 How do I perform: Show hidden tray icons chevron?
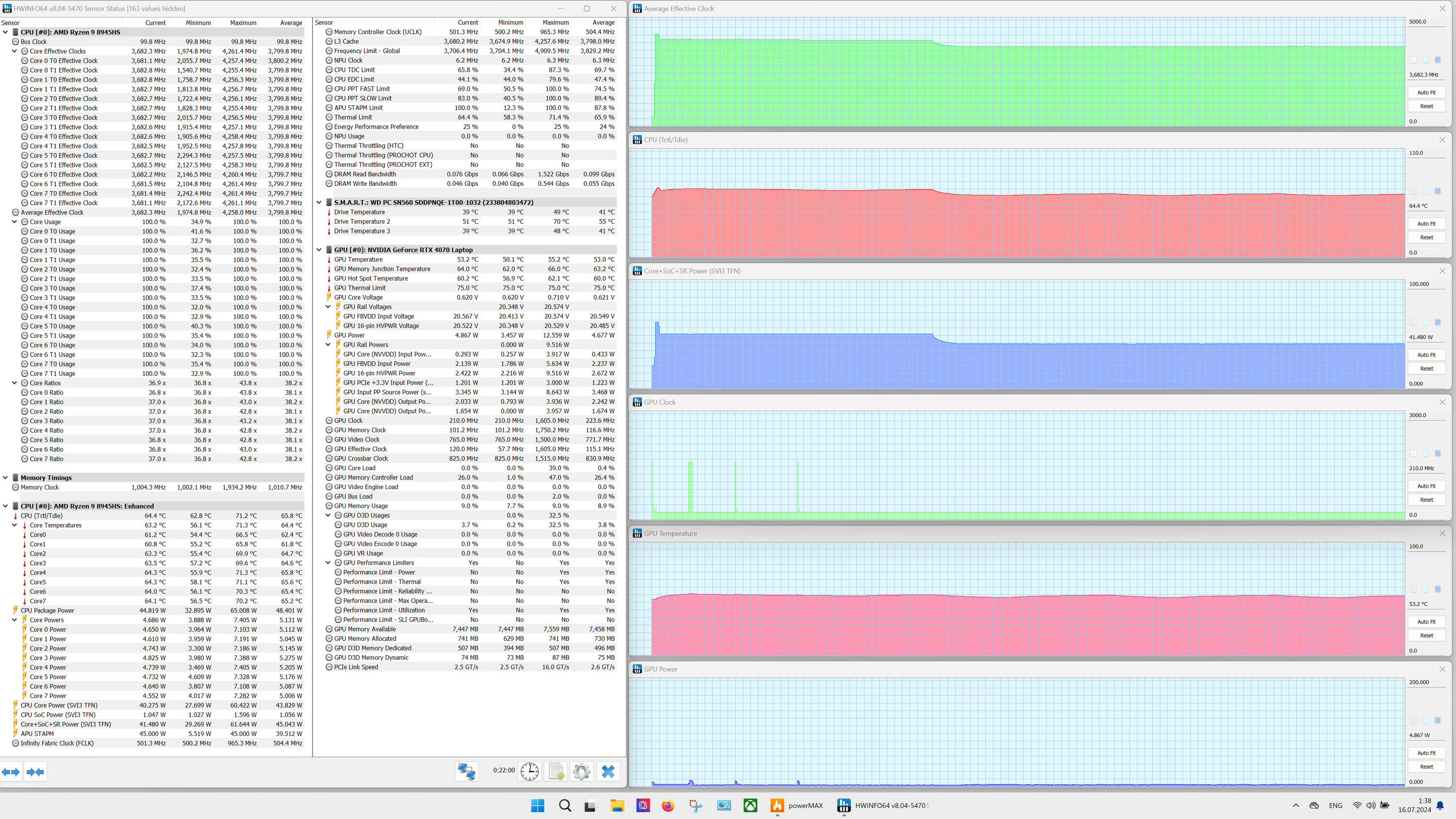[1296, 805]
